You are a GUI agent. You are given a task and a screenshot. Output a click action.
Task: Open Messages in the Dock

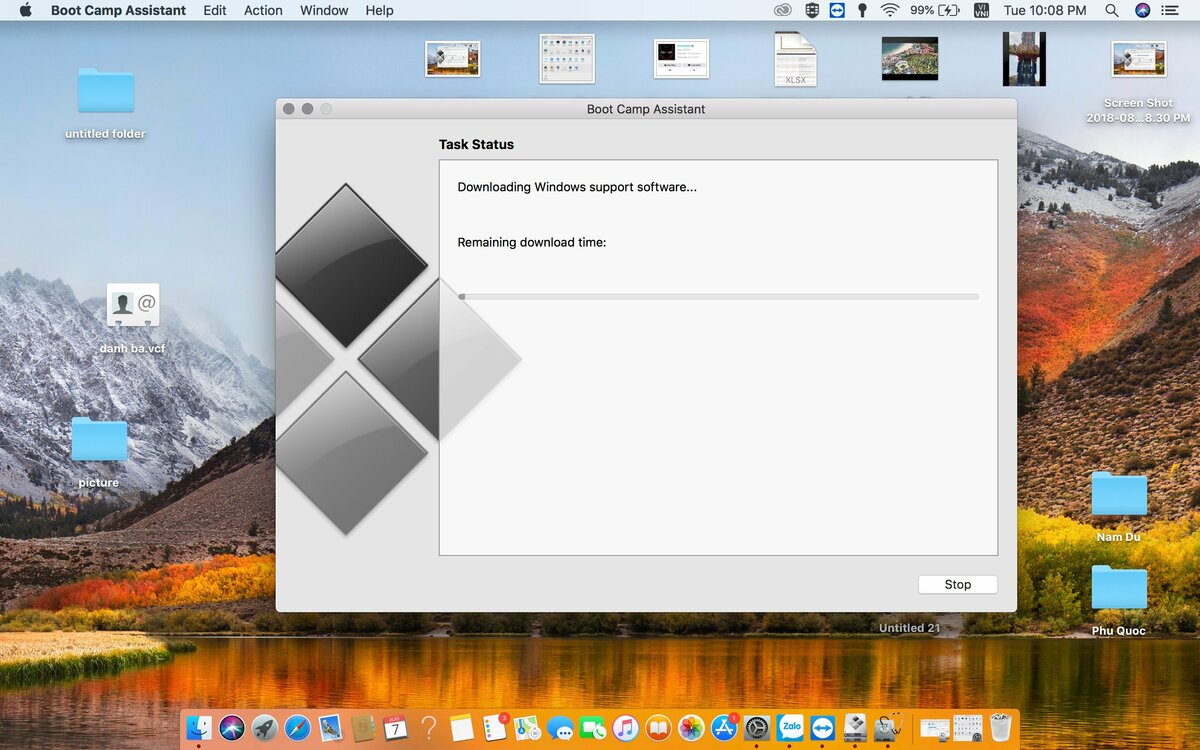560,727
